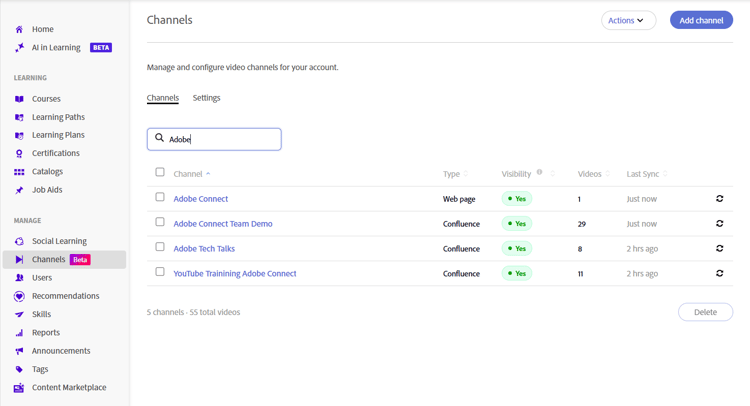
Task: Click the Channels play icon in sidebar
Action: coord(19,259)
